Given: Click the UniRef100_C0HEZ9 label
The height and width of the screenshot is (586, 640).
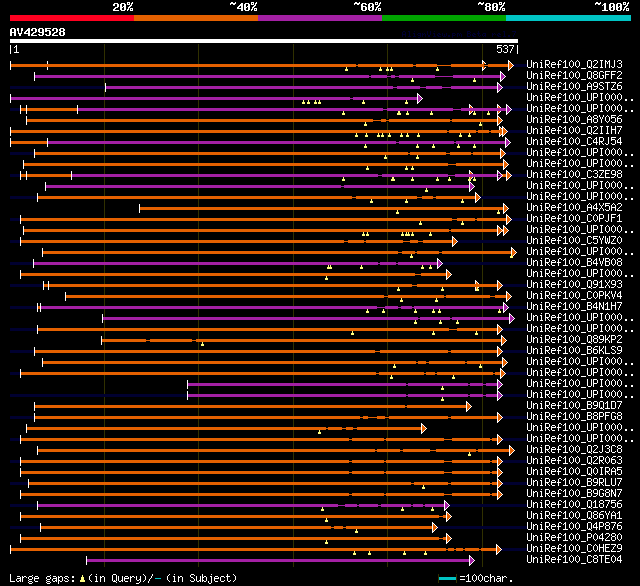Looking at the screenshot, I should tap(574, 549).
